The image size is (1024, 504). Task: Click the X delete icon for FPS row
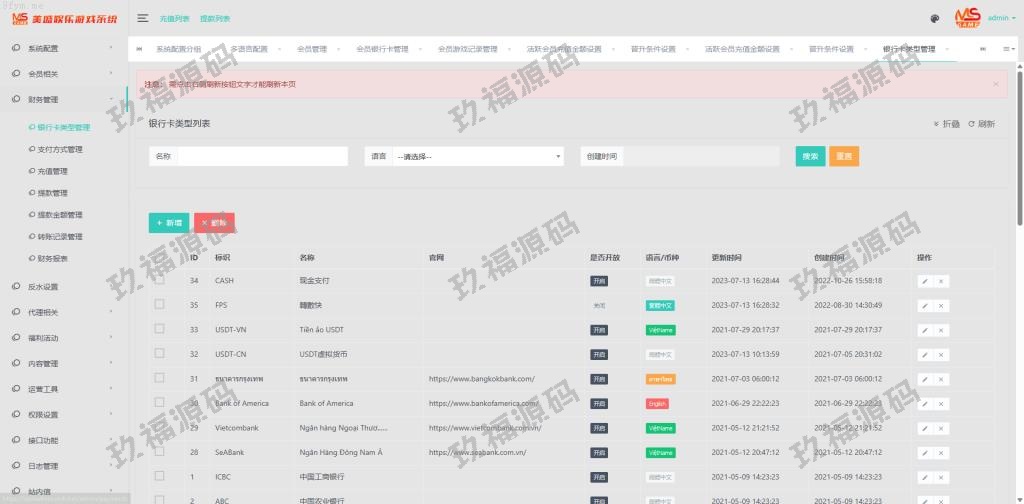coord(941,305)
